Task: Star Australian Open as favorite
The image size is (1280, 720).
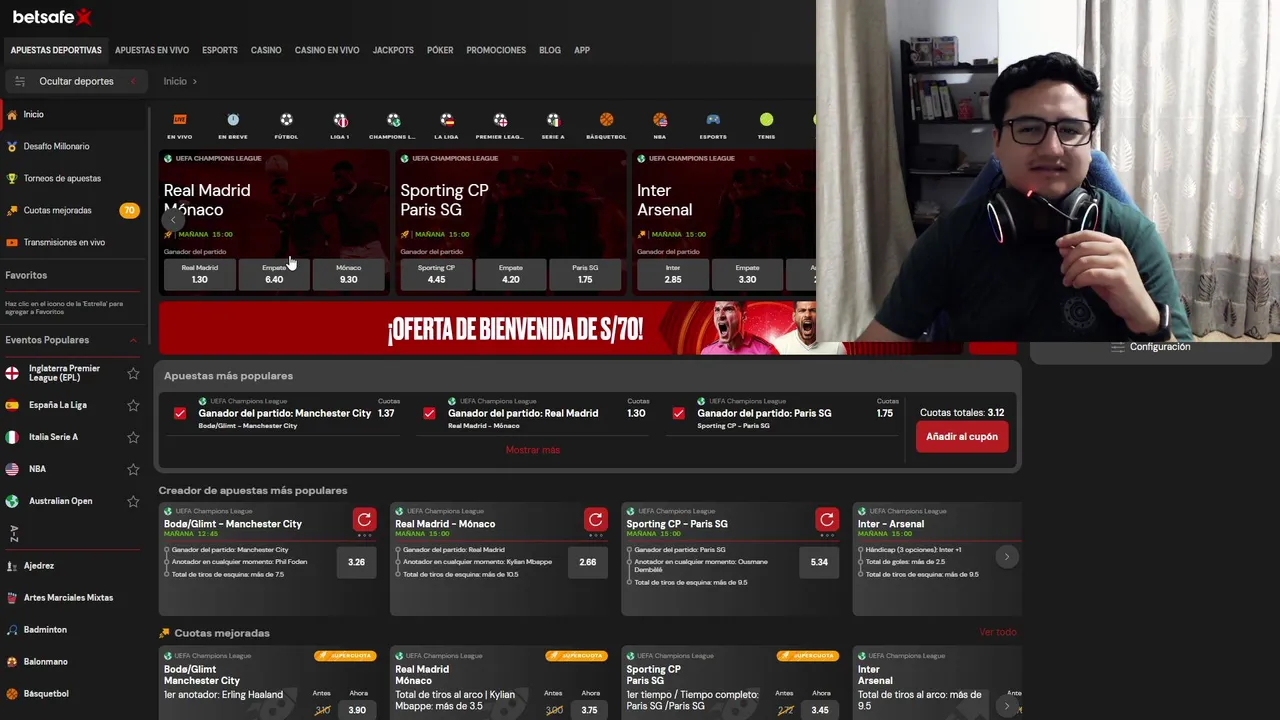Action: pos(133,501)
